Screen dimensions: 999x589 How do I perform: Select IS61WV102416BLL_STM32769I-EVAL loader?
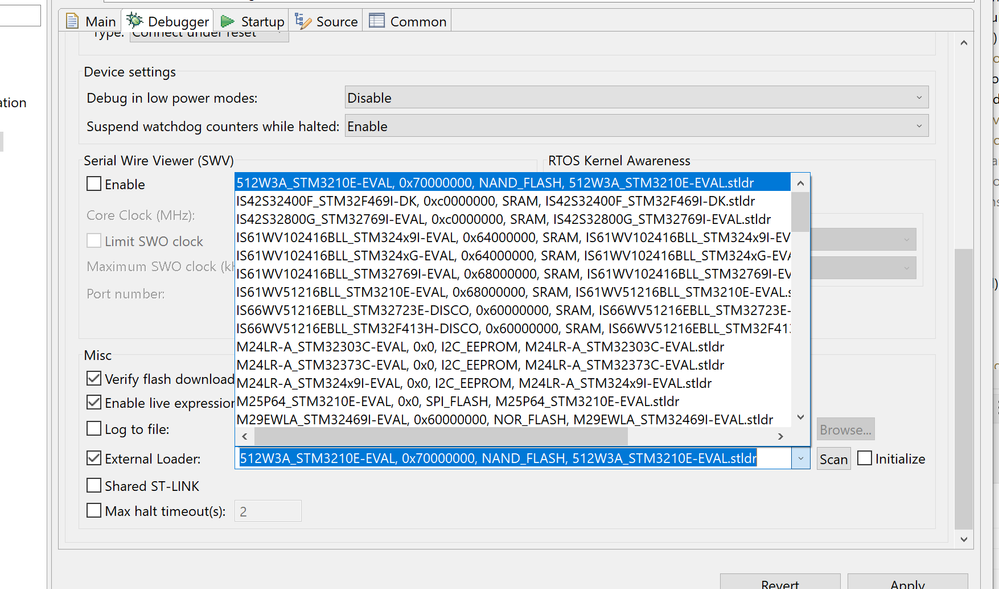[513, 274]
